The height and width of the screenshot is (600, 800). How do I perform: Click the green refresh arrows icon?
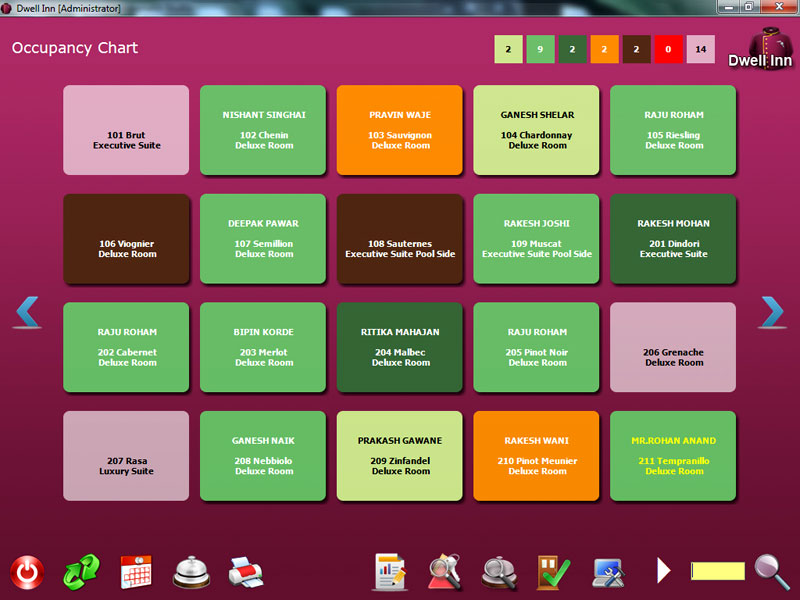(x=81, y=572)
